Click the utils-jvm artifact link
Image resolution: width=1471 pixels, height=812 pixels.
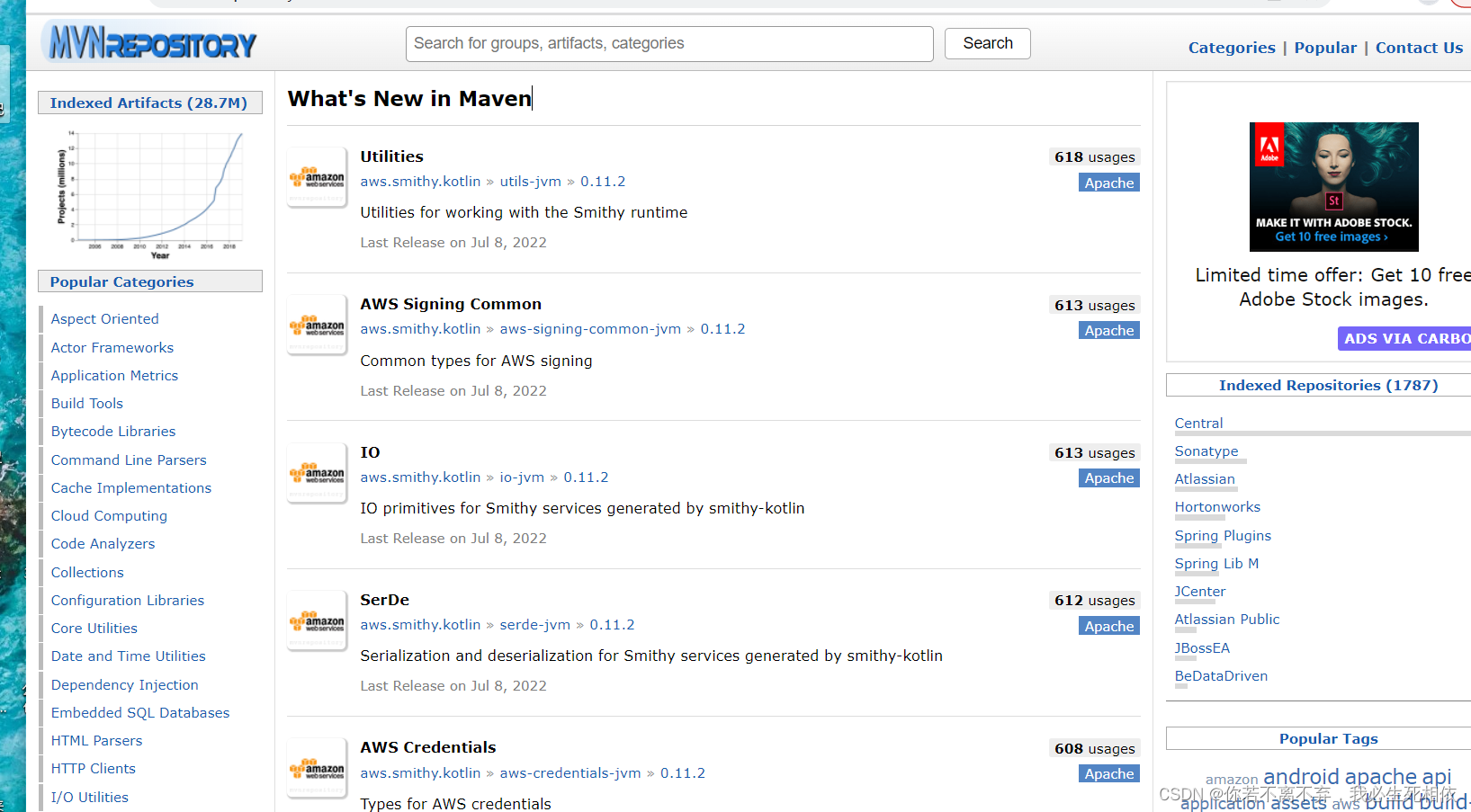(x=531, y=181)
